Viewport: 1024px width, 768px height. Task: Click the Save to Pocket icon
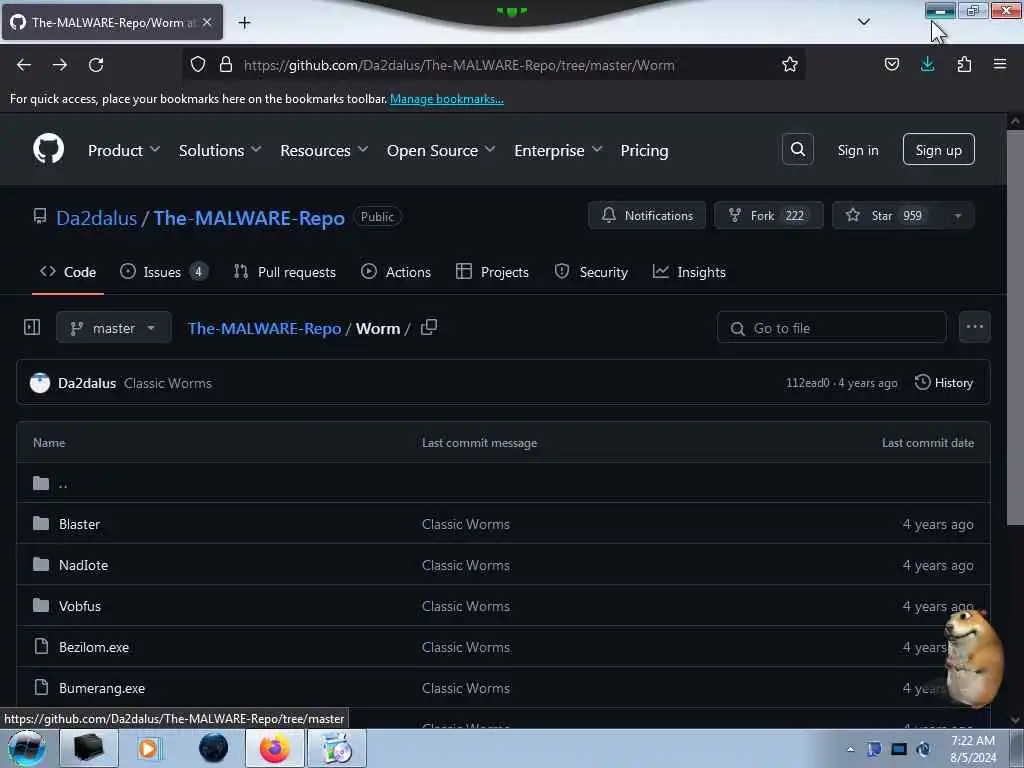click(891, 64)
